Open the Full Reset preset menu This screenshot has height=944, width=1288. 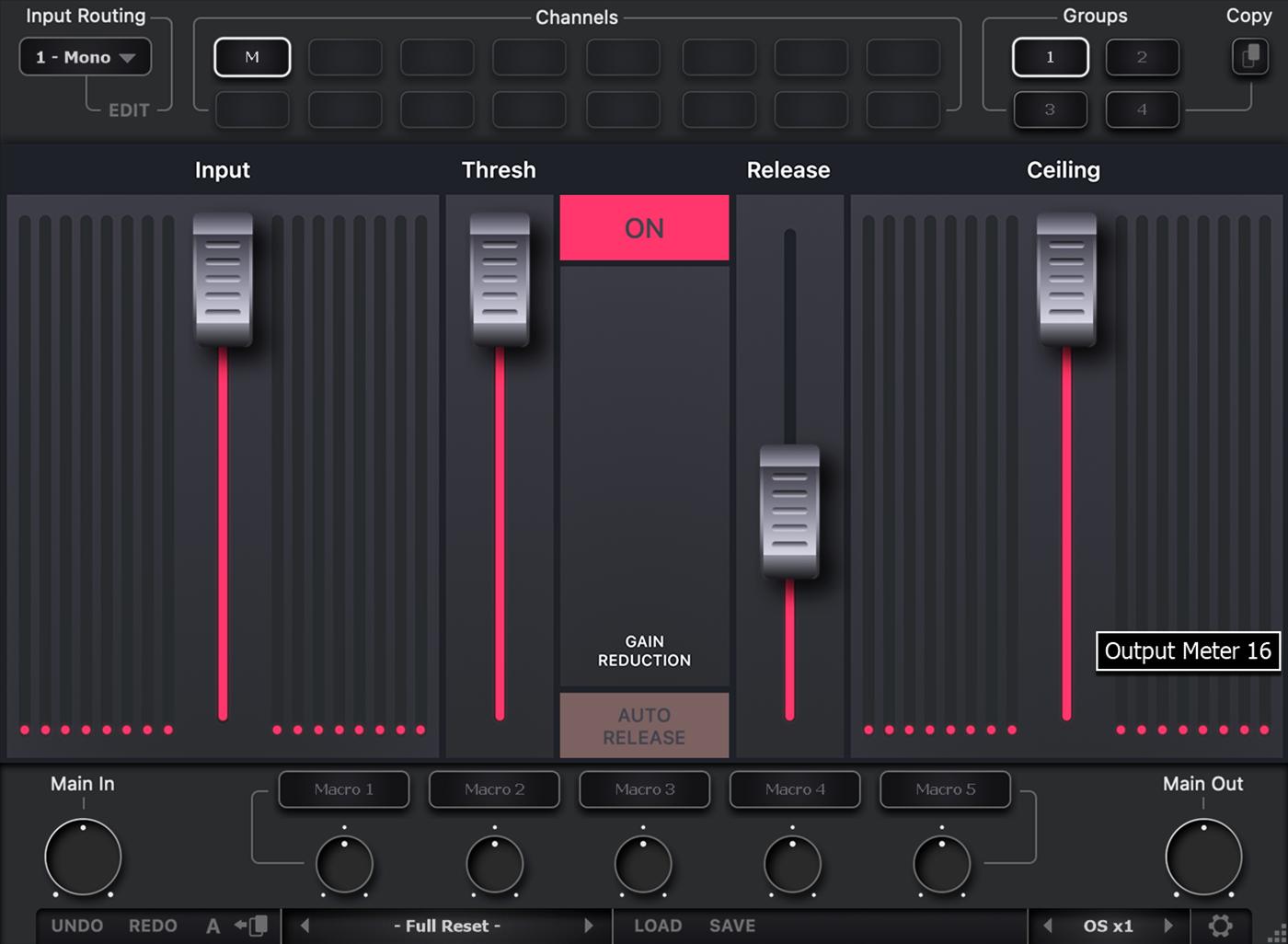[x=447, y=926]
